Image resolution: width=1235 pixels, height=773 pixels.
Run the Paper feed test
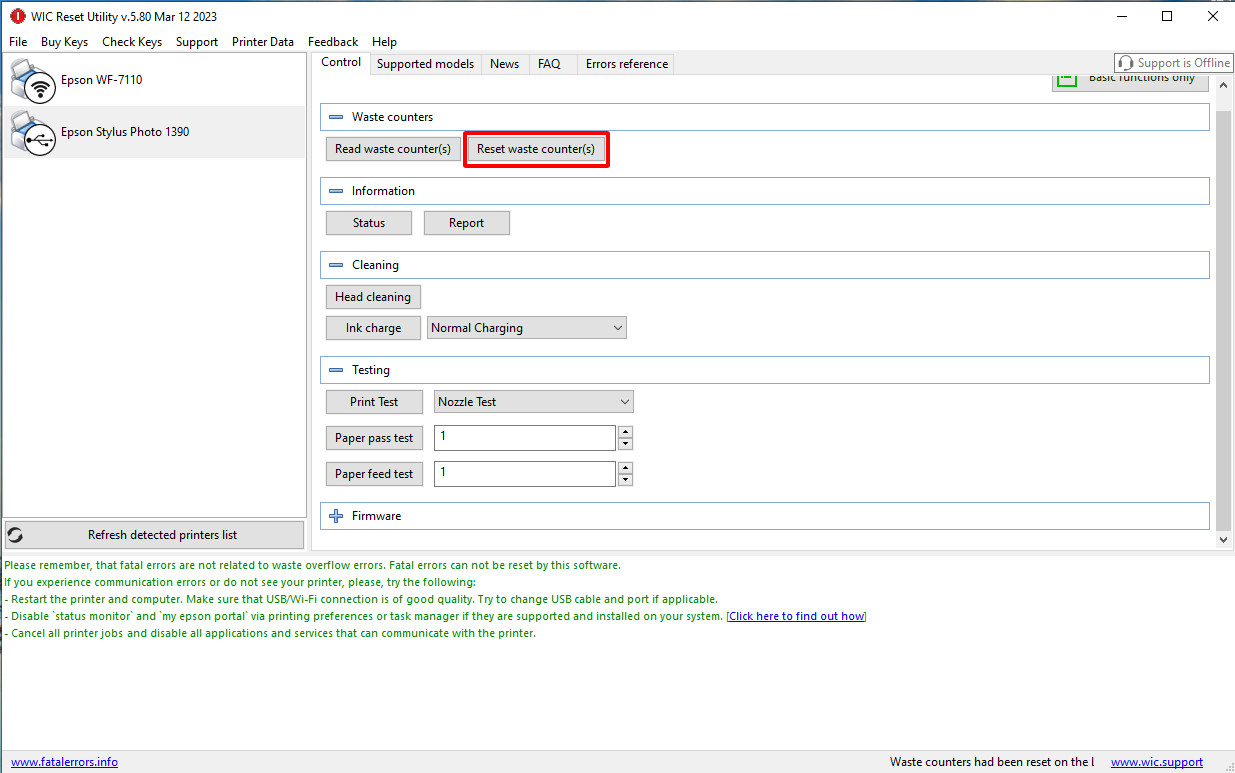(x=374, y=474)
